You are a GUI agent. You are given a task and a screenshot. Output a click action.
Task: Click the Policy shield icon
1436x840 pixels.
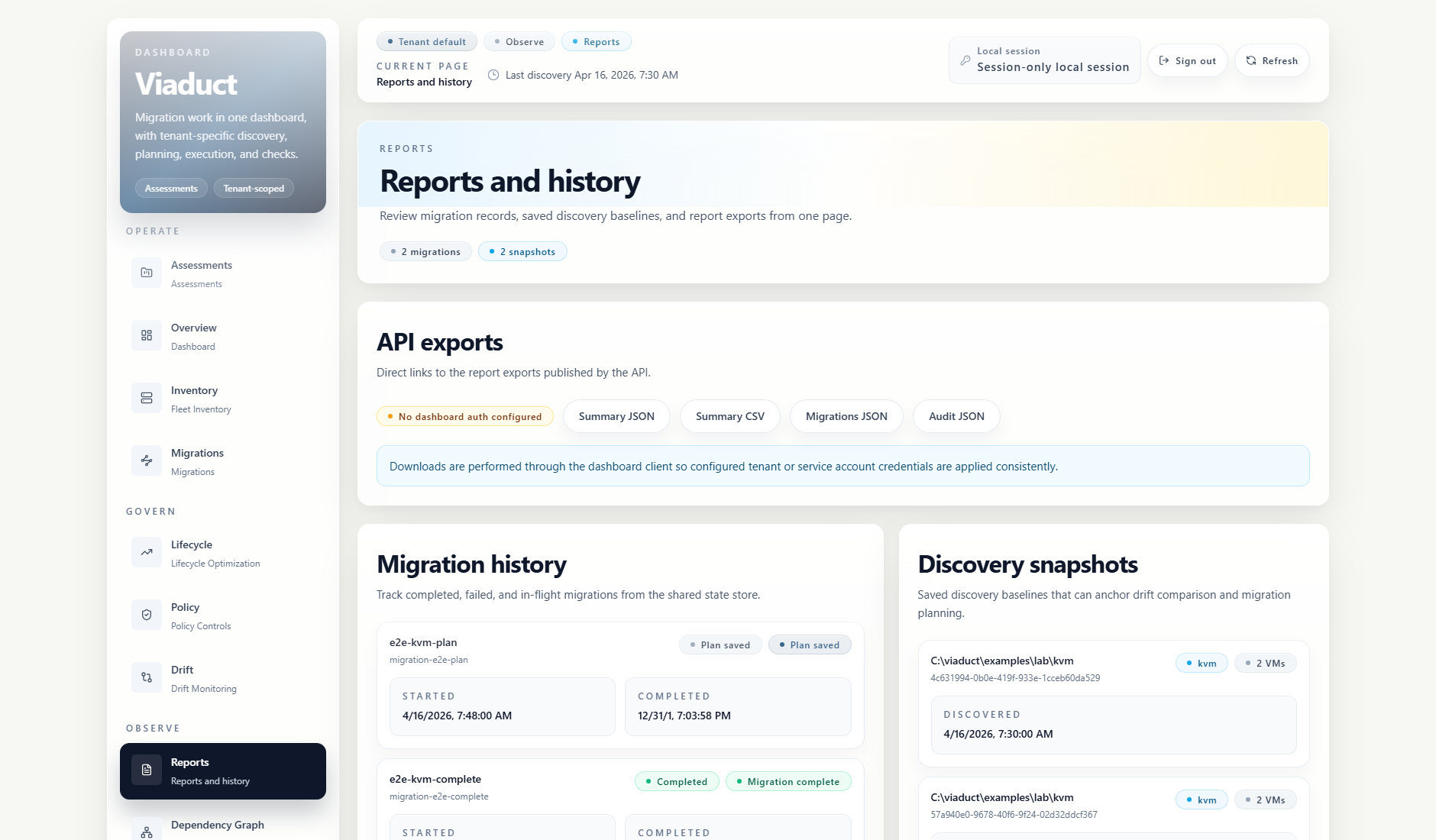[x=147, y=615]
